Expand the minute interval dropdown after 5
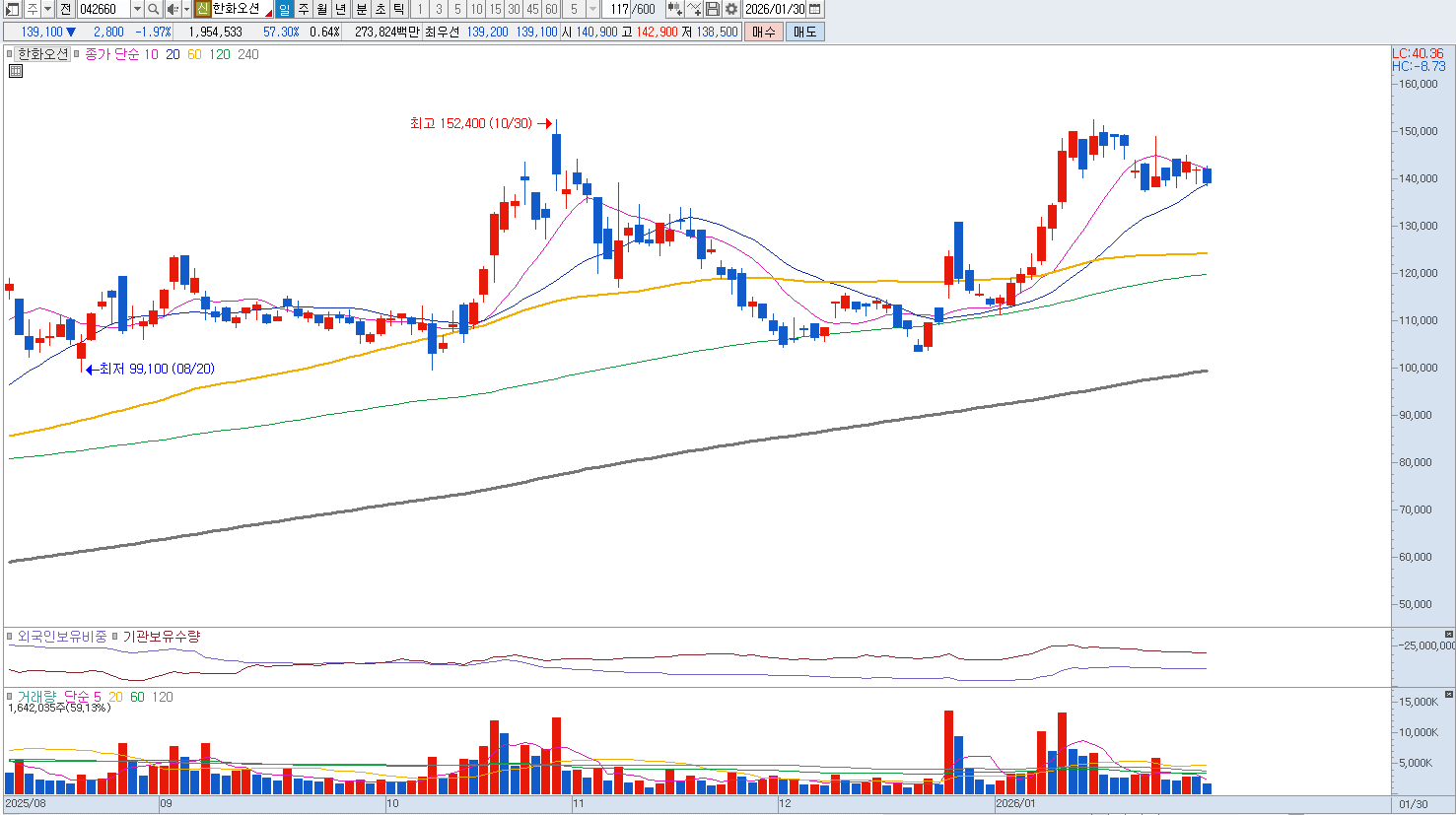This screenshot has width=1456, height=815. click(x=592, y=9)
